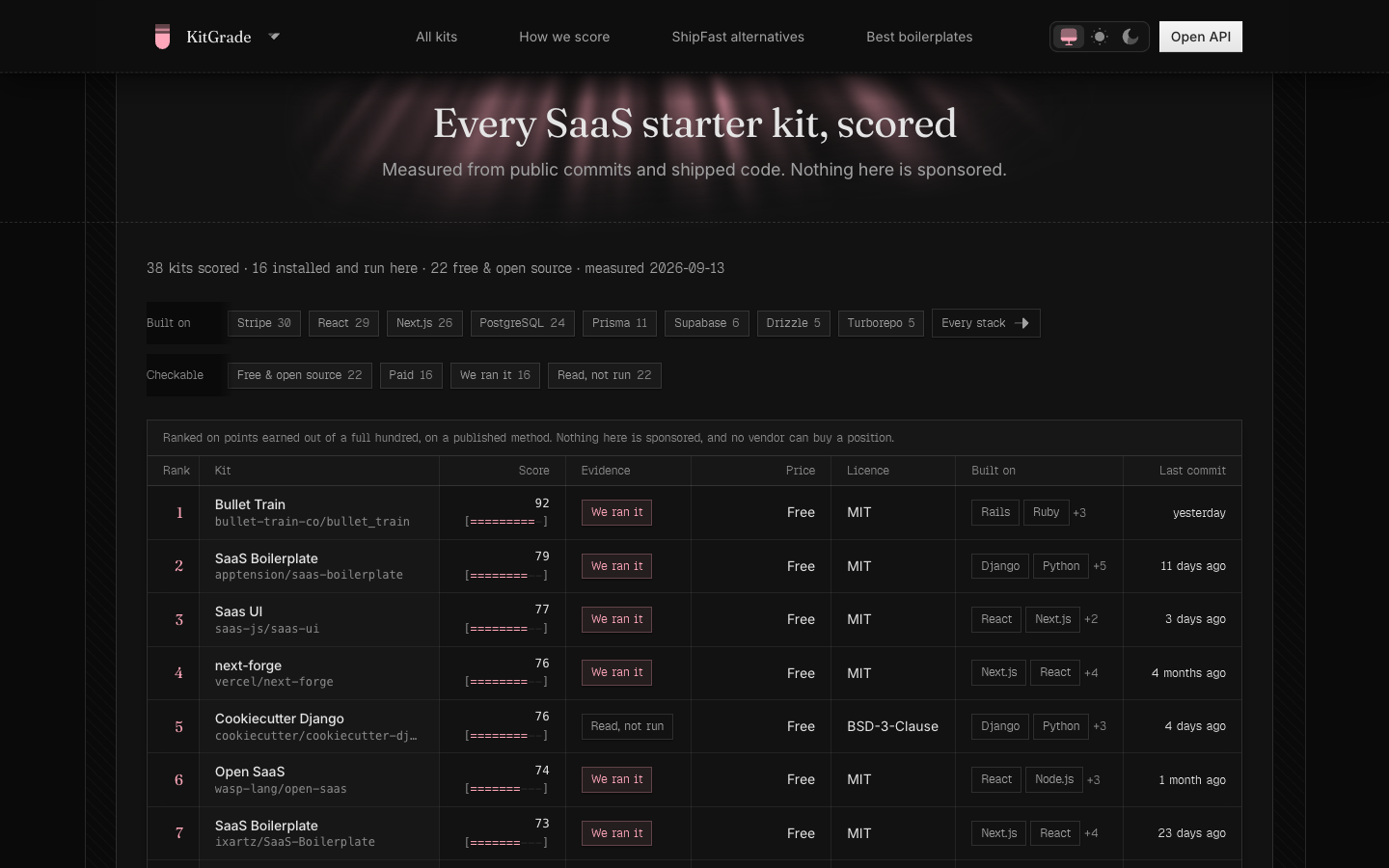Expand the Every stack list

tap(986, 323)
